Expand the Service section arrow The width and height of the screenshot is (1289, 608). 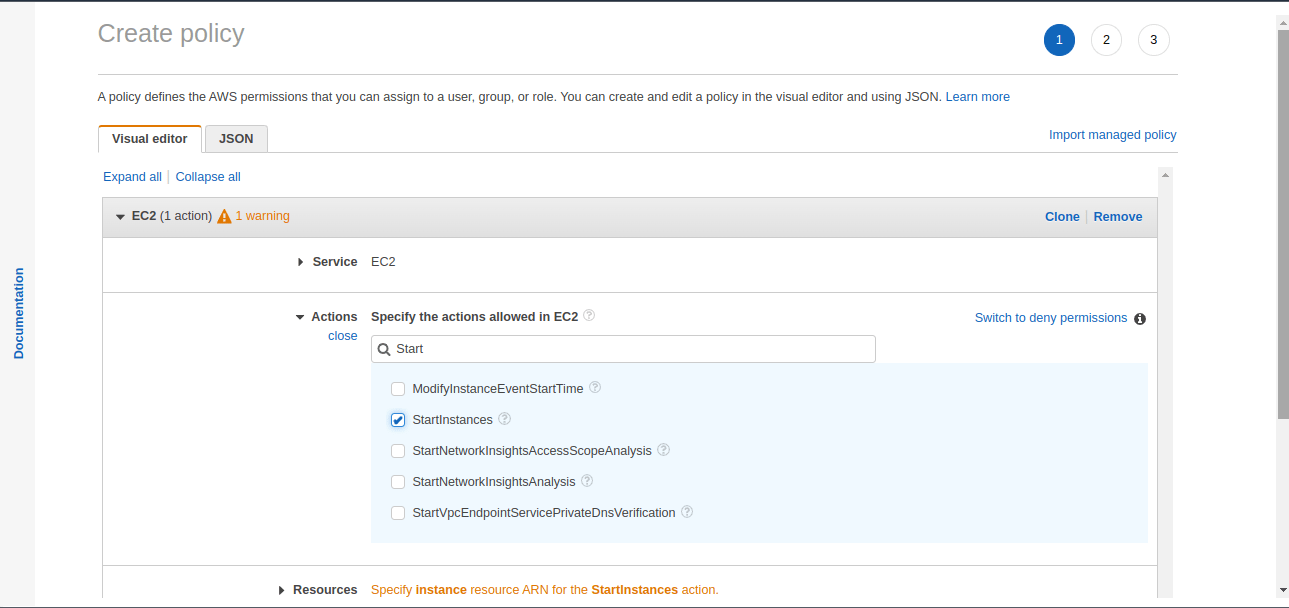(301, 262)
